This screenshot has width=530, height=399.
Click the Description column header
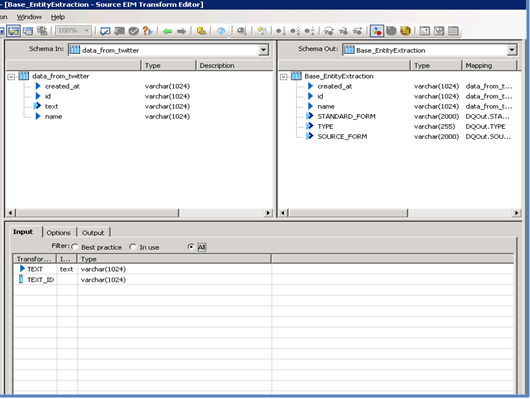pyautogui.click(x=234, y=66)
